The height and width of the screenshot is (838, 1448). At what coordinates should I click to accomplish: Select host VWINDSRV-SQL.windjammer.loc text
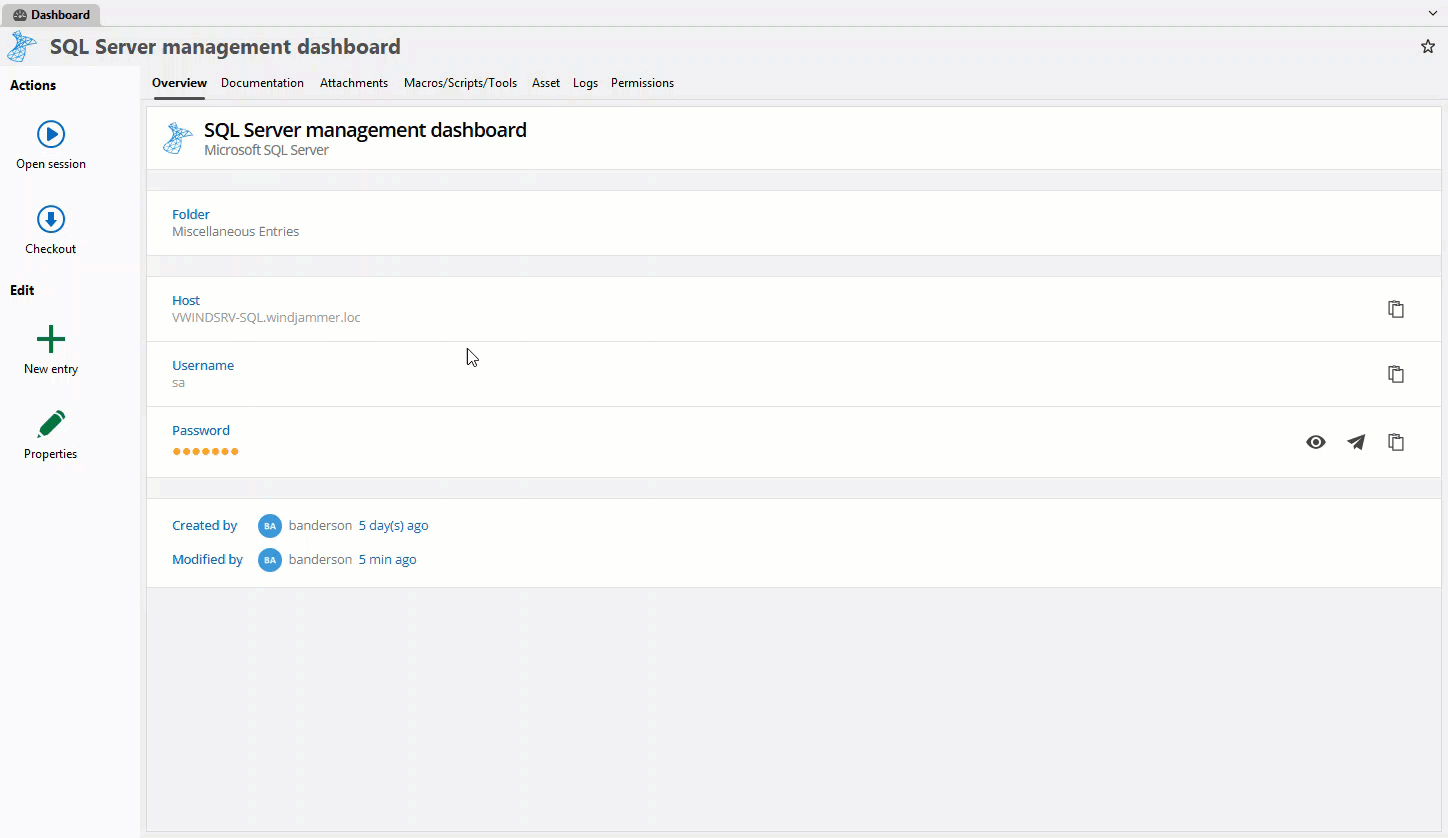(x=266, y=317)
